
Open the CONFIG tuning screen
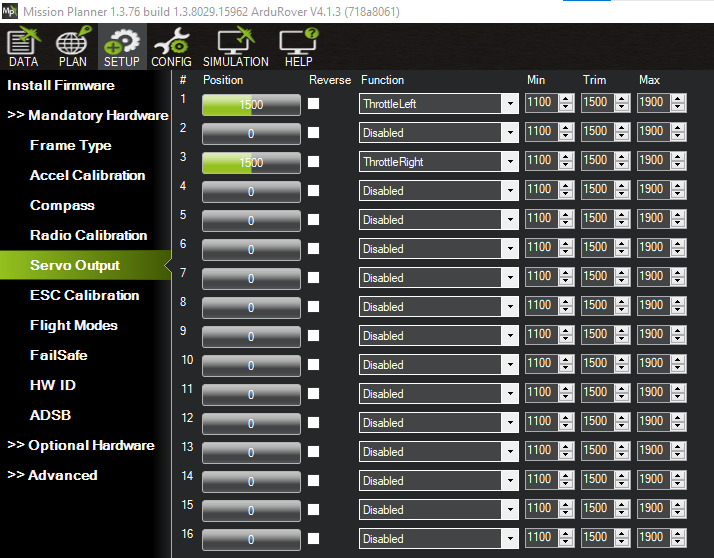[x=171, y=46]
